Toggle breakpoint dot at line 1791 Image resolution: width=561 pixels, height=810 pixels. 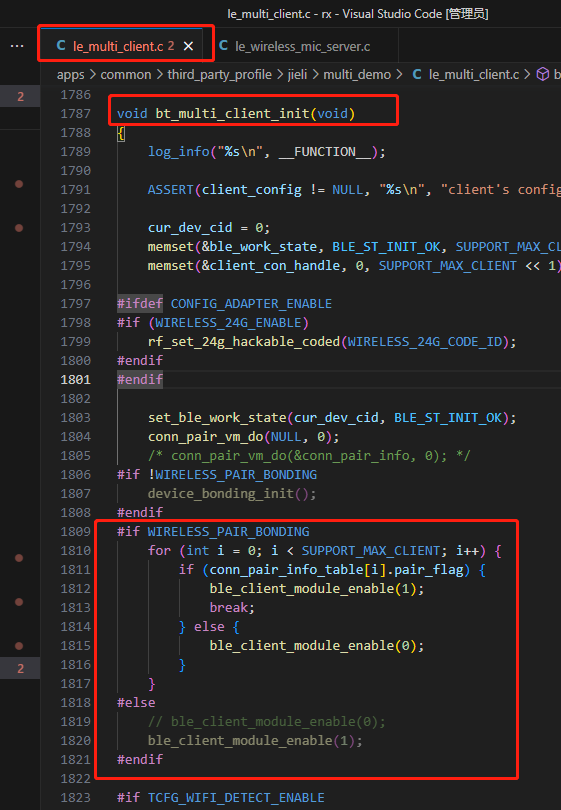pos(19,184)
